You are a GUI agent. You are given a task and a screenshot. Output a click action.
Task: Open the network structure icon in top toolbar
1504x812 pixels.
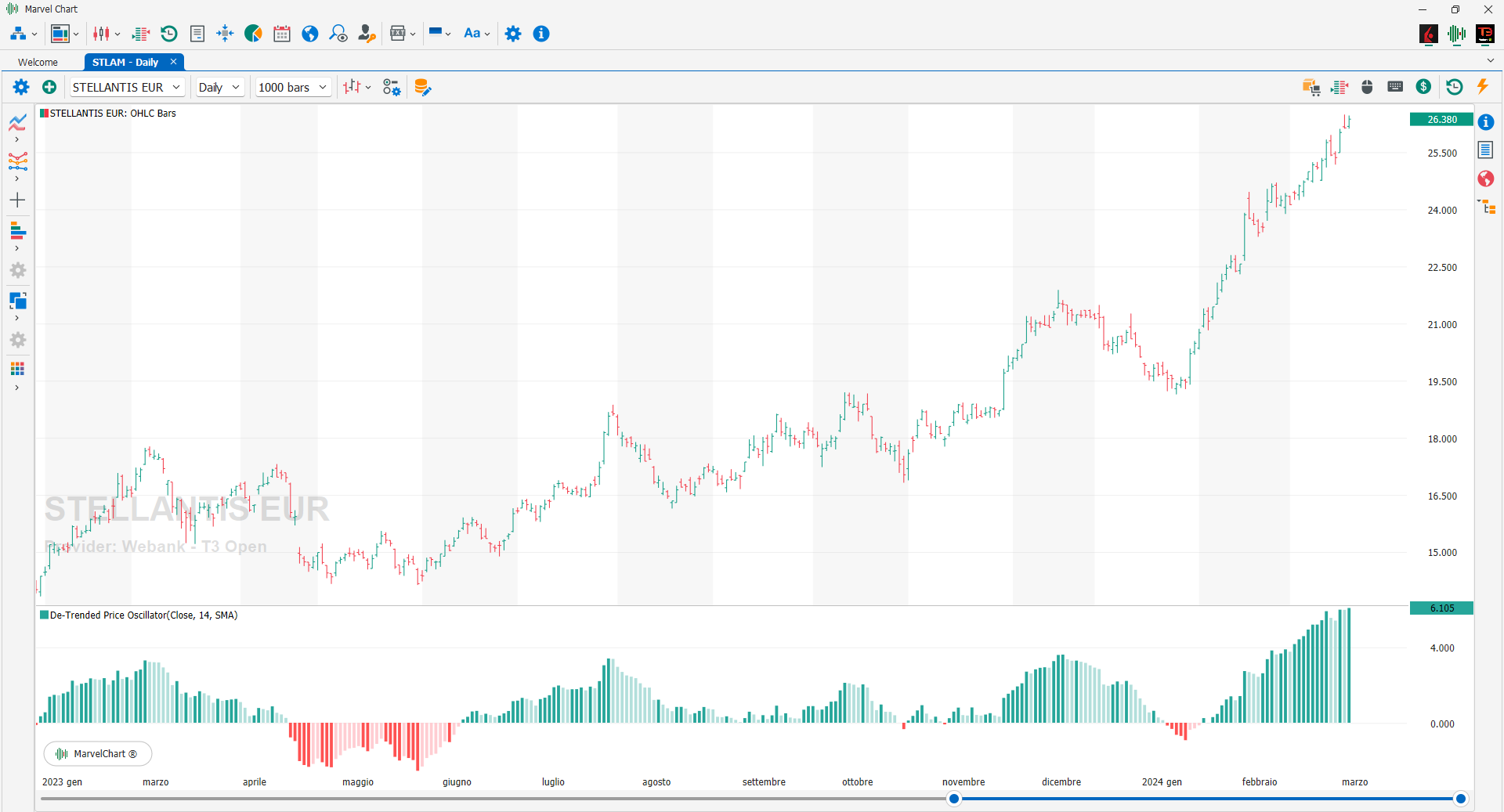point(18,34)
